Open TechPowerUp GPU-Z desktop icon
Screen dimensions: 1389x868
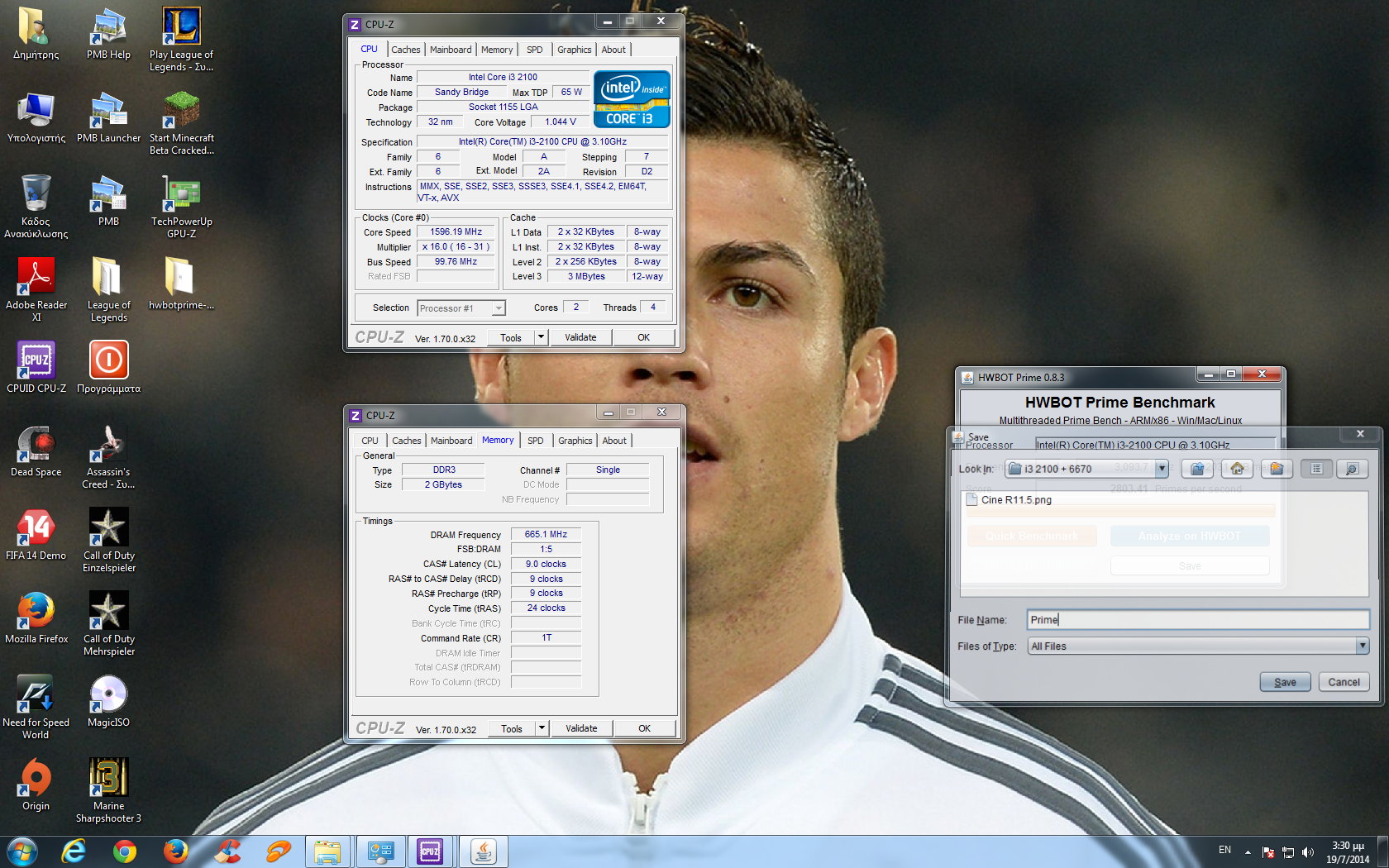point(182,207)
